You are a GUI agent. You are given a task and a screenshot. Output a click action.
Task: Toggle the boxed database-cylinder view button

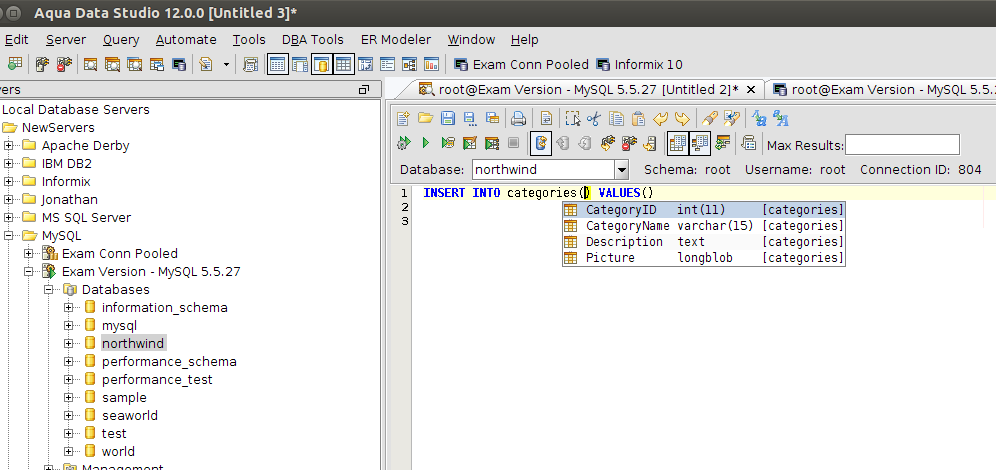tap(321, 64)
